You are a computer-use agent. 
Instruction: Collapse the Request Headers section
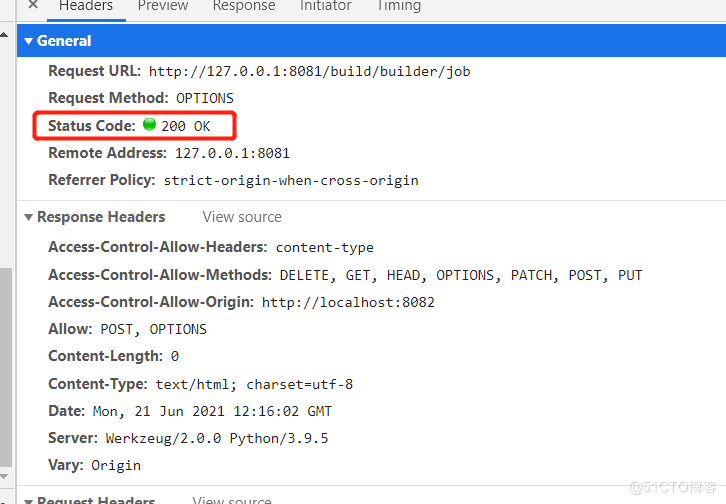28,501
